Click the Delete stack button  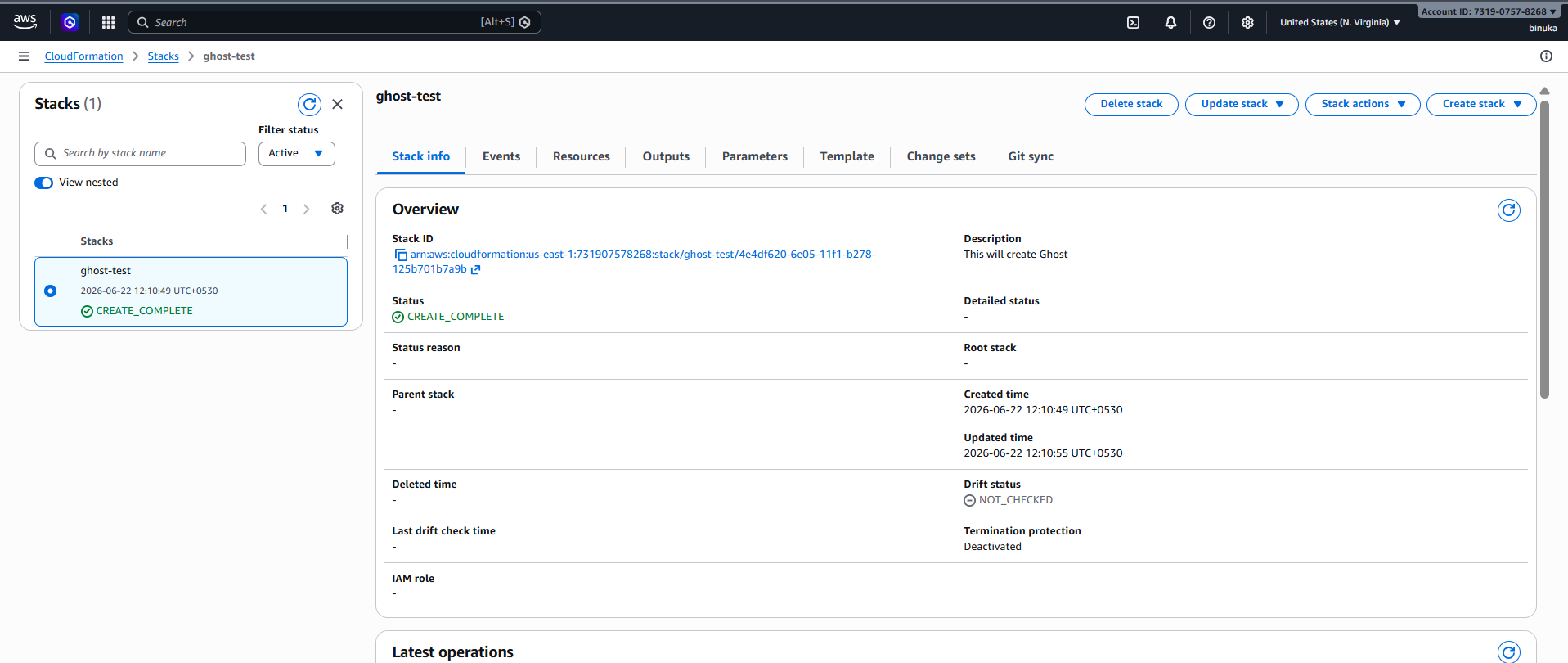[1131, 104]
